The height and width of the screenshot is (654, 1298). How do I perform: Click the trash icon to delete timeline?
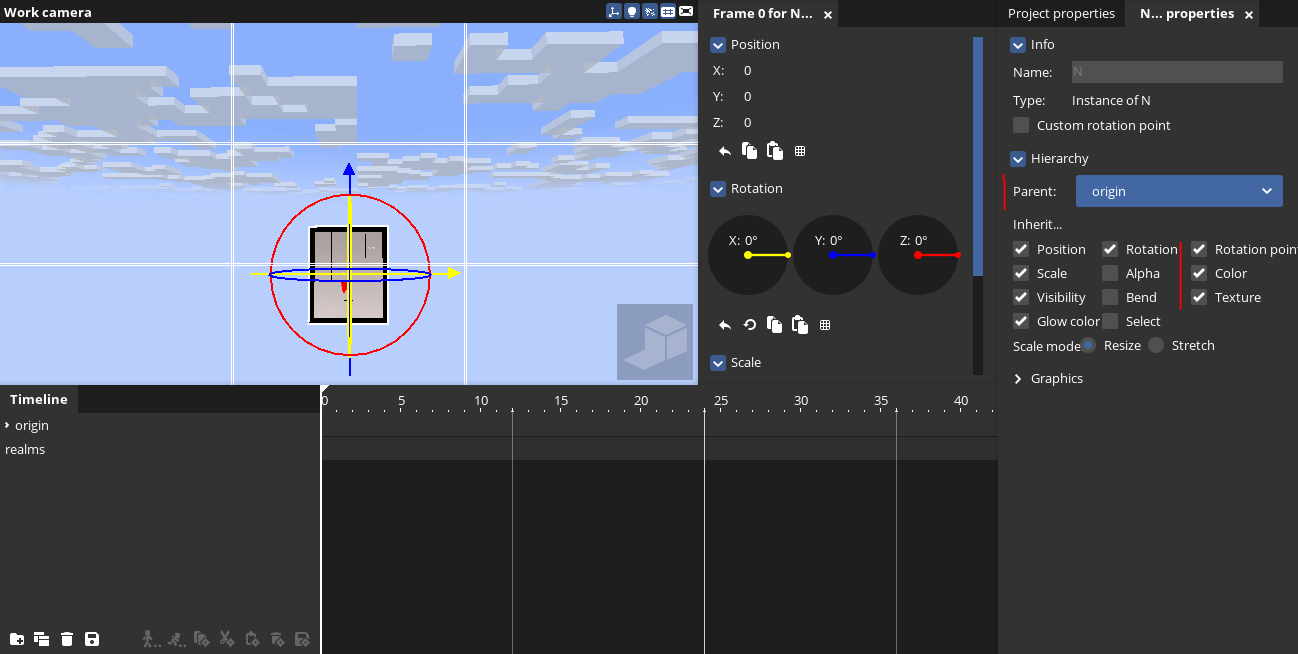(x=67, y=639)
